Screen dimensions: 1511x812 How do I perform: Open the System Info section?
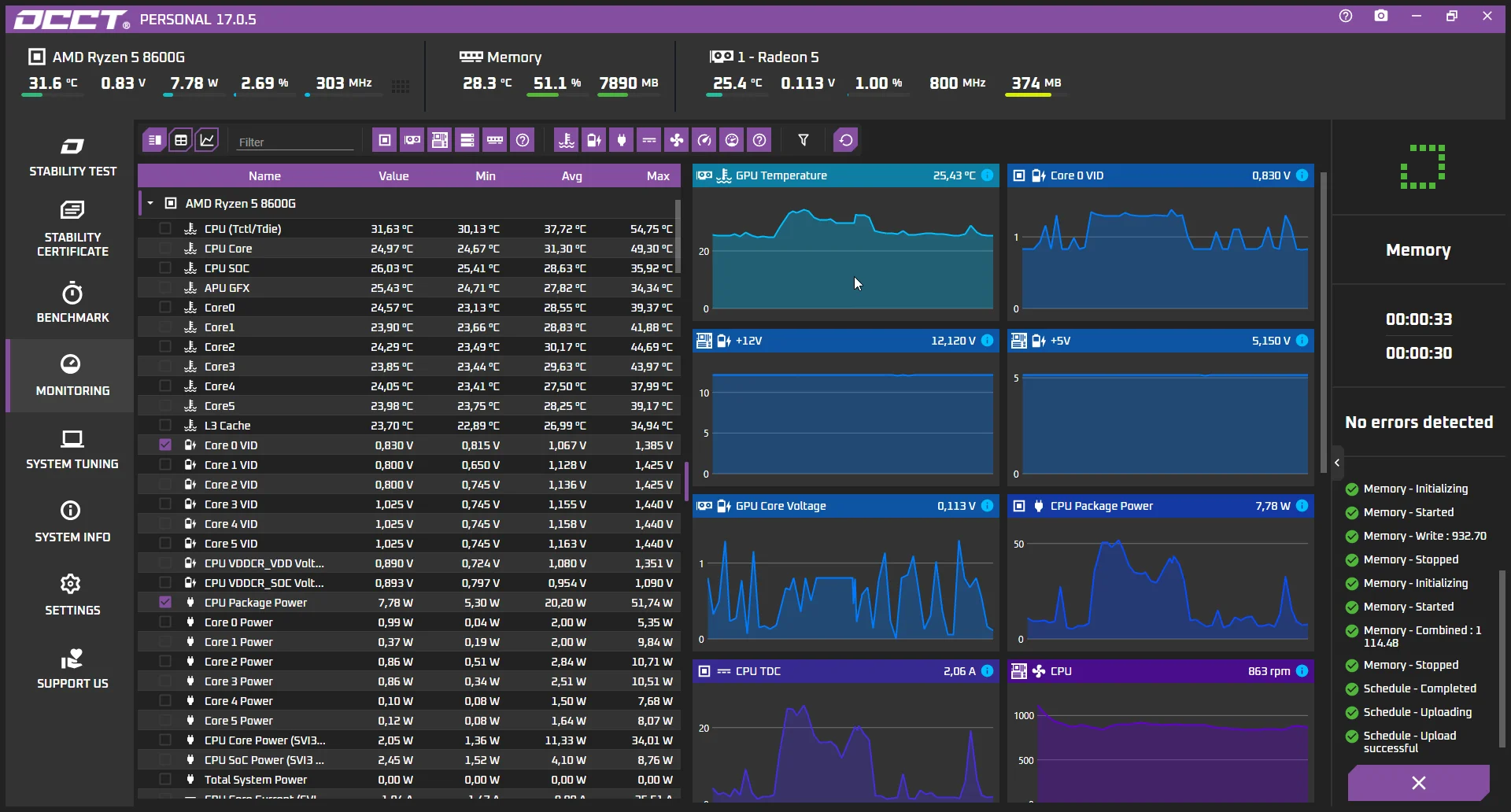coord(72,522)
